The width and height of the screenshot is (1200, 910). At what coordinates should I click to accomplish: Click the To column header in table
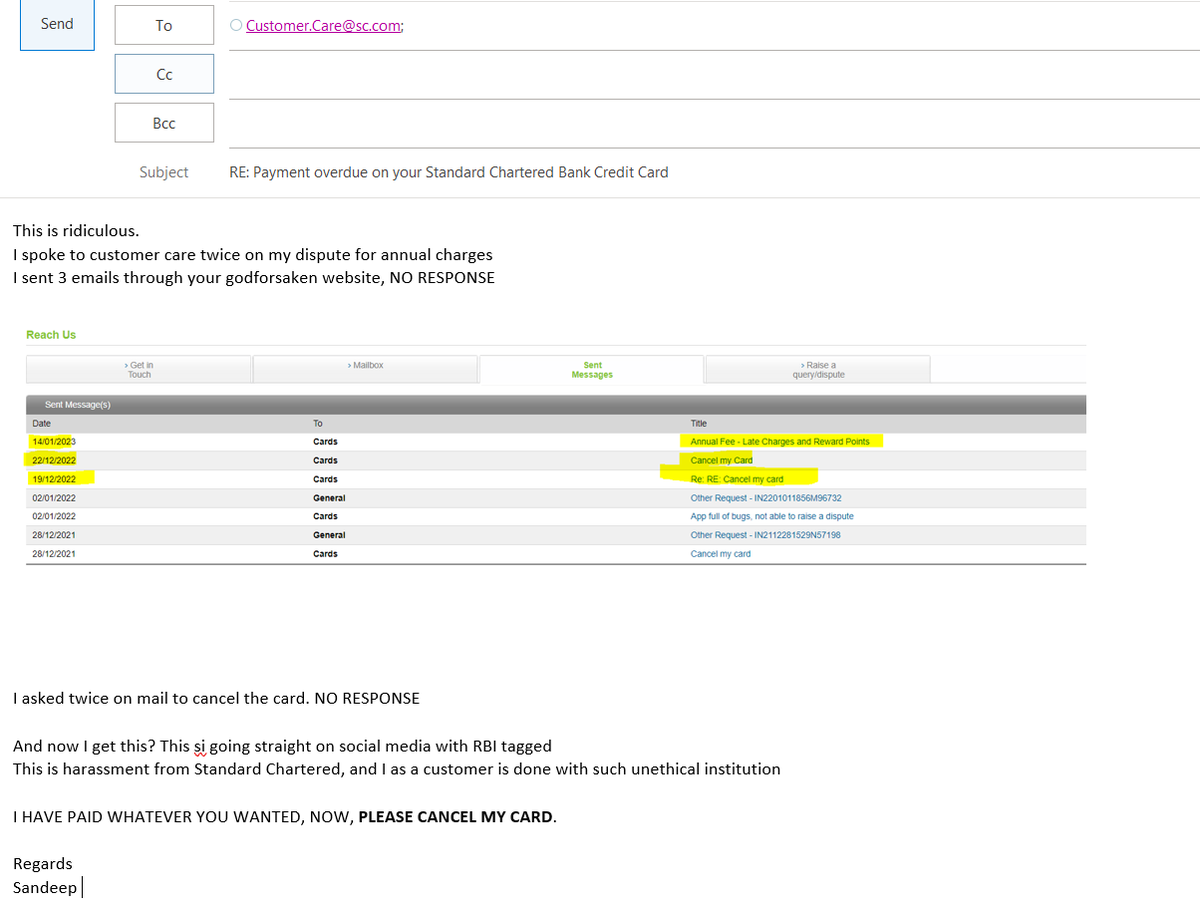318,424
